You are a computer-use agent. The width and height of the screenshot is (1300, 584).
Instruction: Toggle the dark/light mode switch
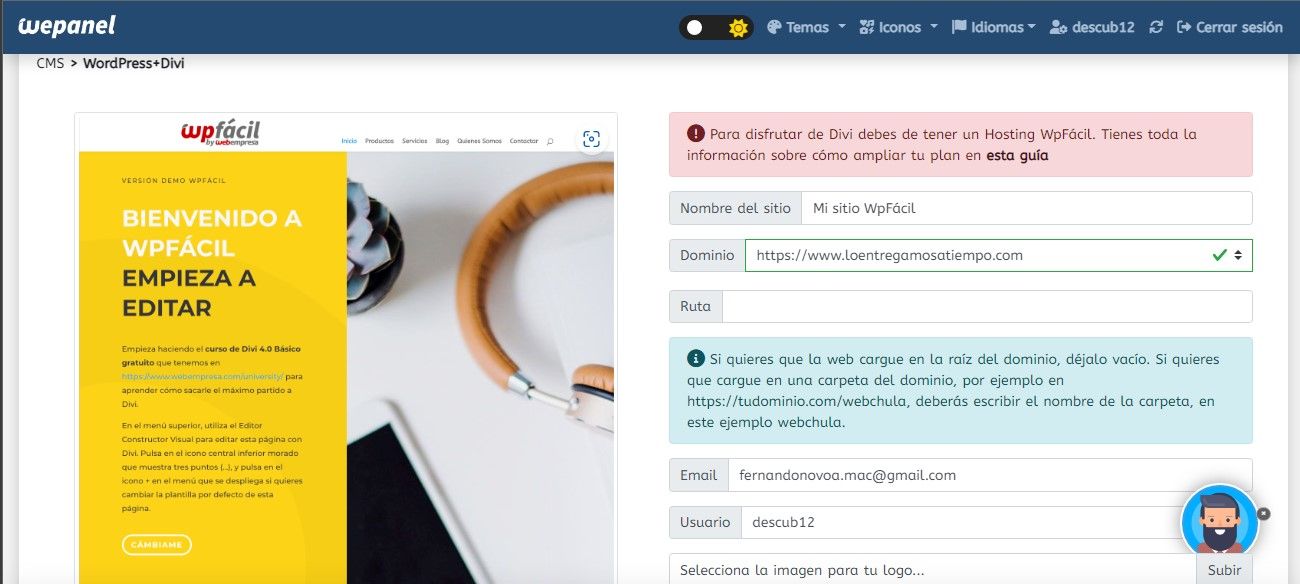716,27
